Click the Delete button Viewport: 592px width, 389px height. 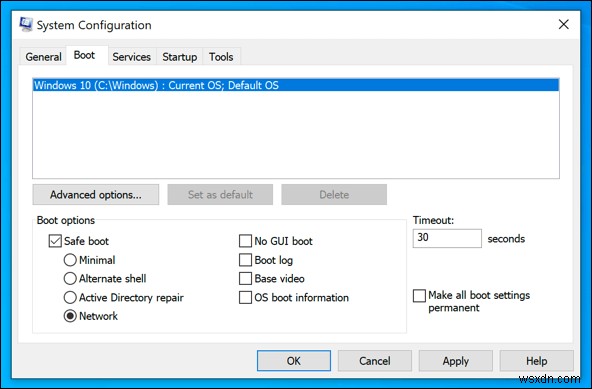click(334, 194)
